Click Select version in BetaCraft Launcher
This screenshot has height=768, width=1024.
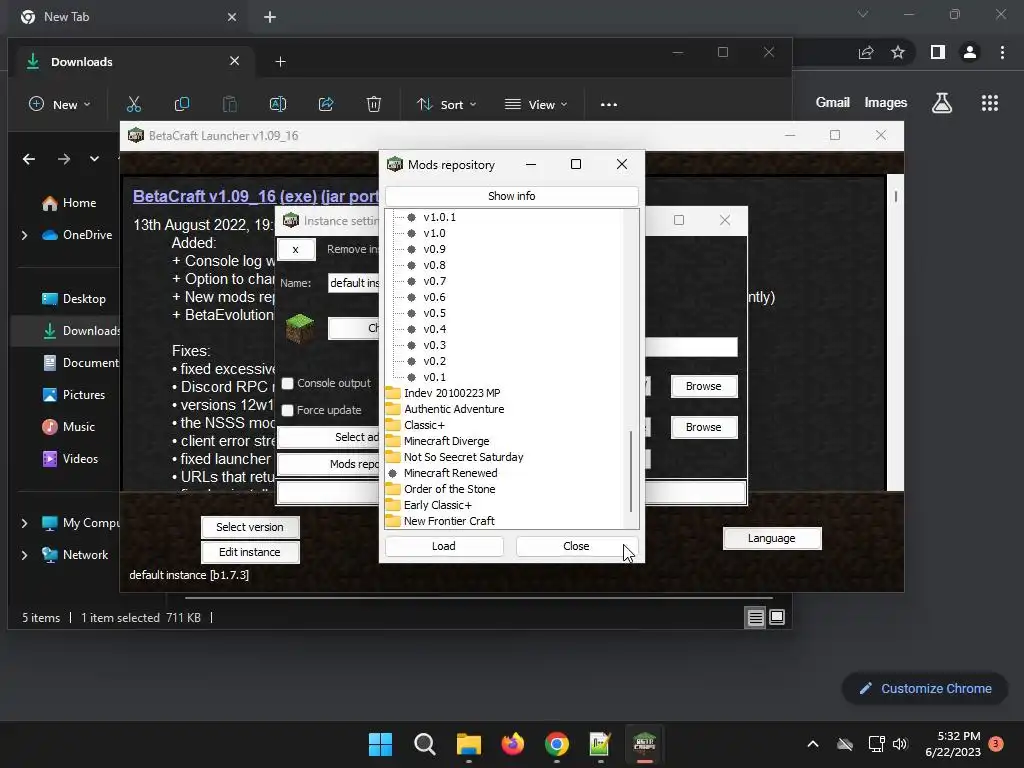click(250, 527)
